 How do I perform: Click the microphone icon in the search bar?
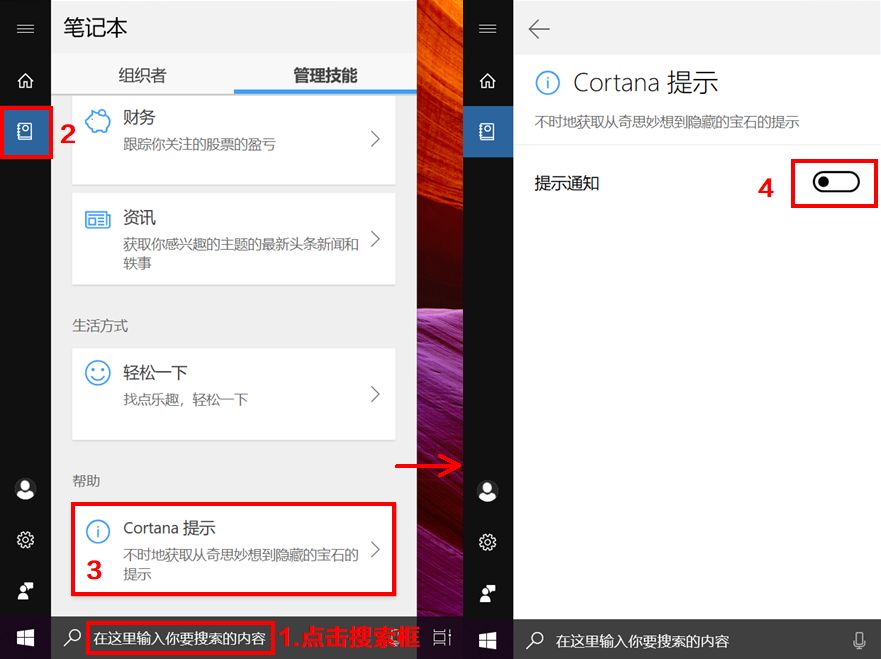(x=858, y=641)
